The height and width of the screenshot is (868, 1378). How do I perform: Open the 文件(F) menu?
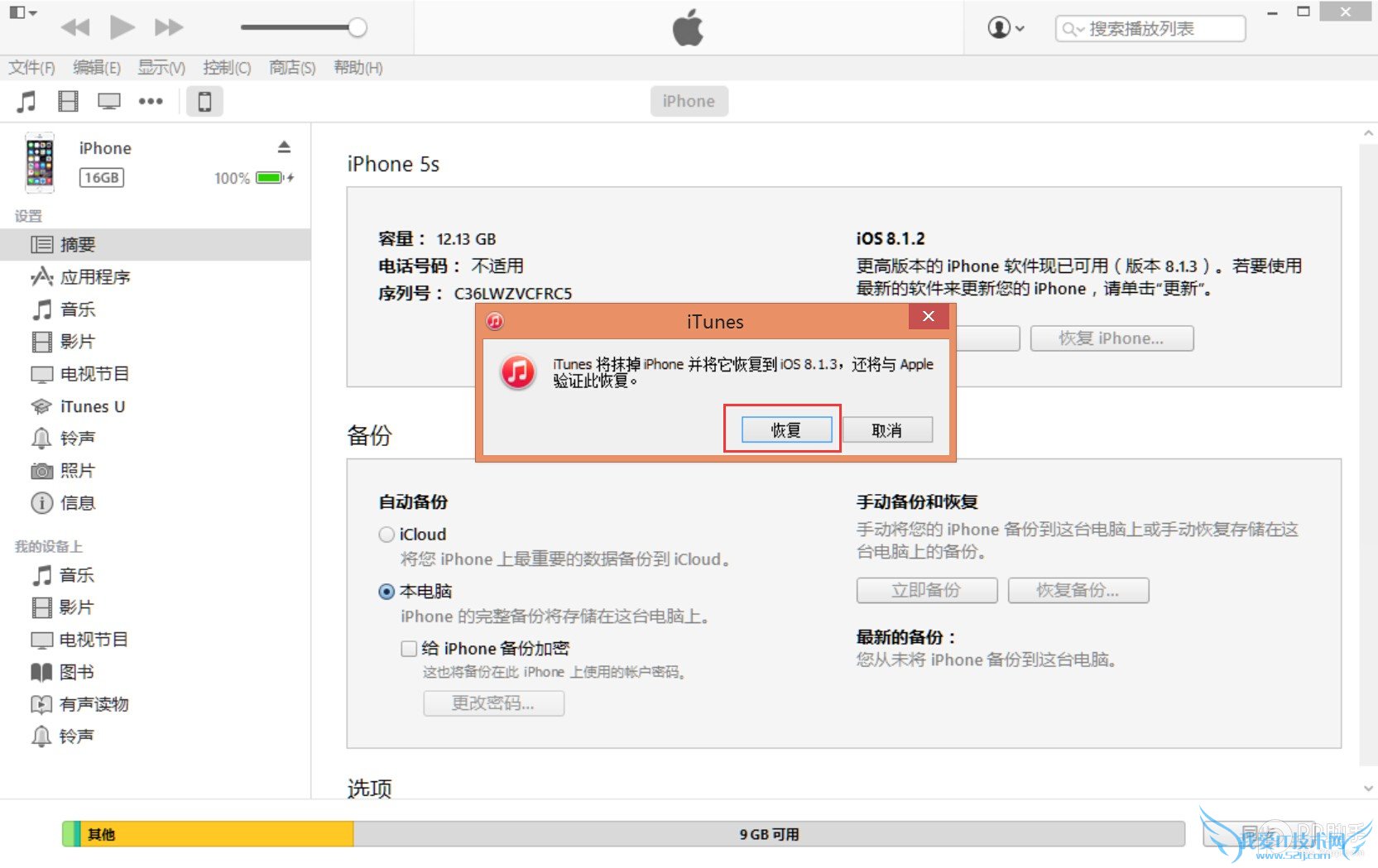coord(31,68)
